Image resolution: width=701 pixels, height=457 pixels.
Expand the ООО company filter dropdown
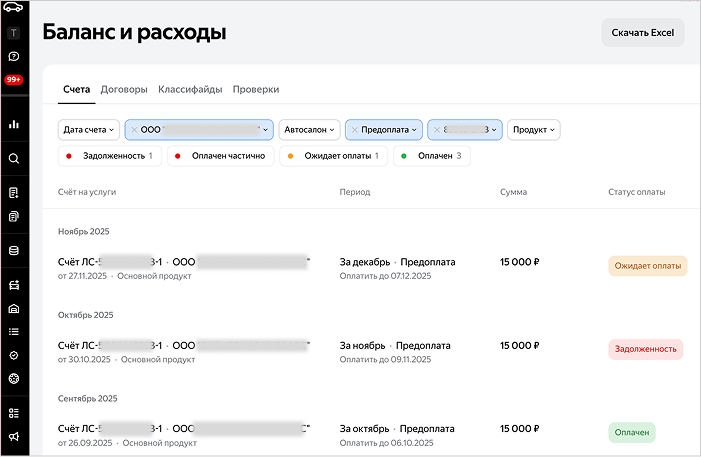point(266,130)
